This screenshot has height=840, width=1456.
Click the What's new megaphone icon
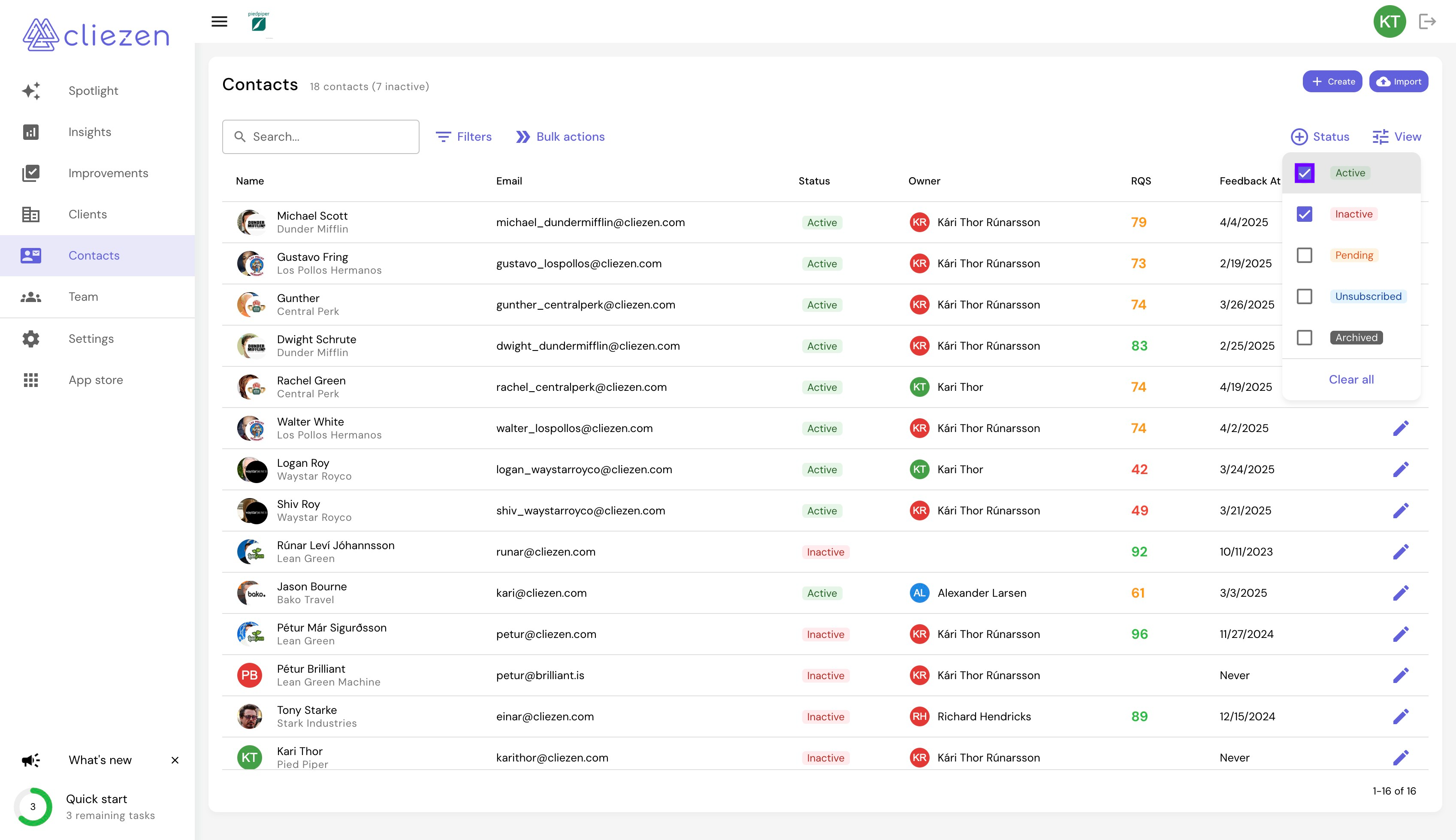[30, 760]
